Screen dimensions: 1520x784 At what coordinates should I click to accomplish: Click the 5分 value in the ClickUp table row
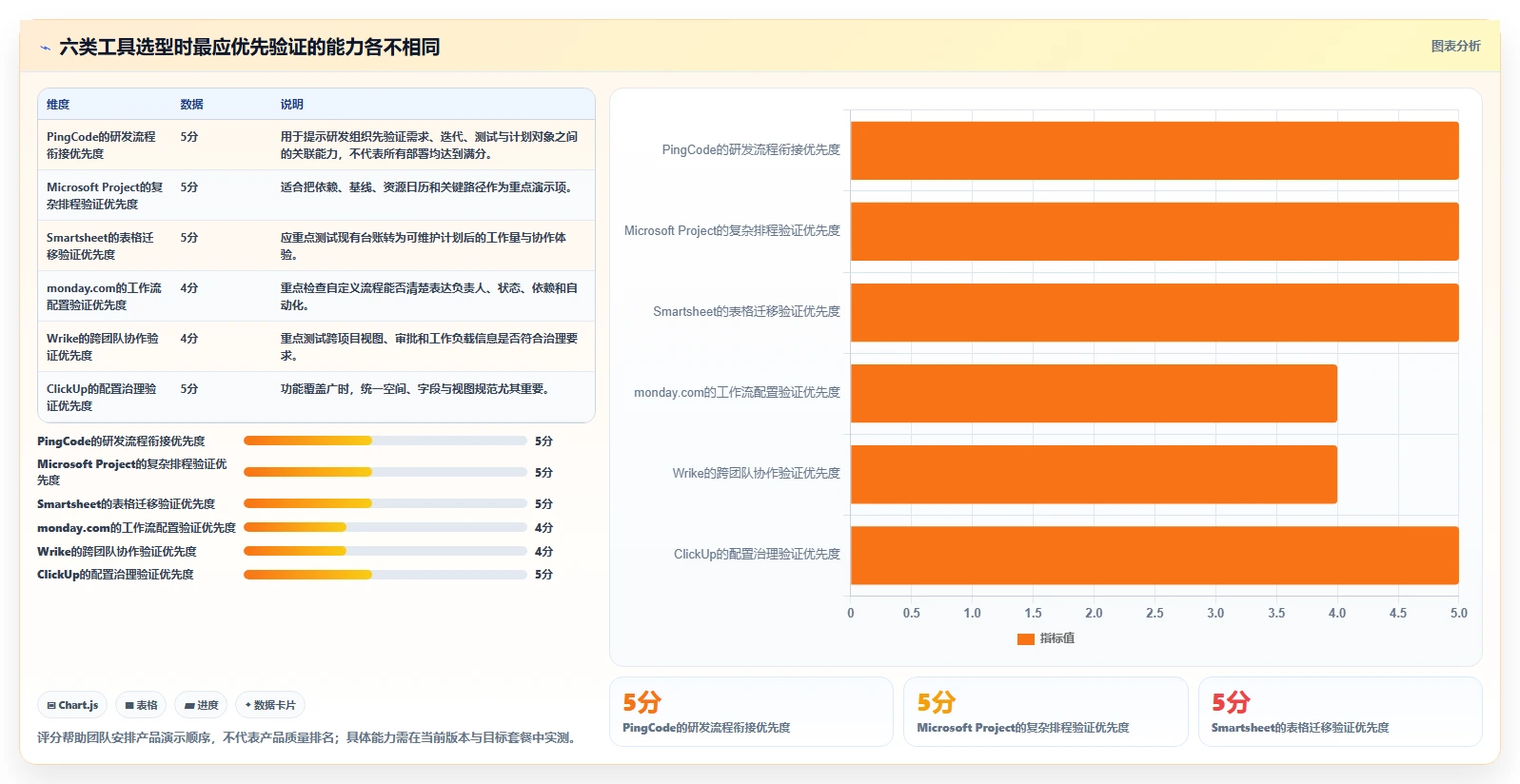[x=189, y=389]
